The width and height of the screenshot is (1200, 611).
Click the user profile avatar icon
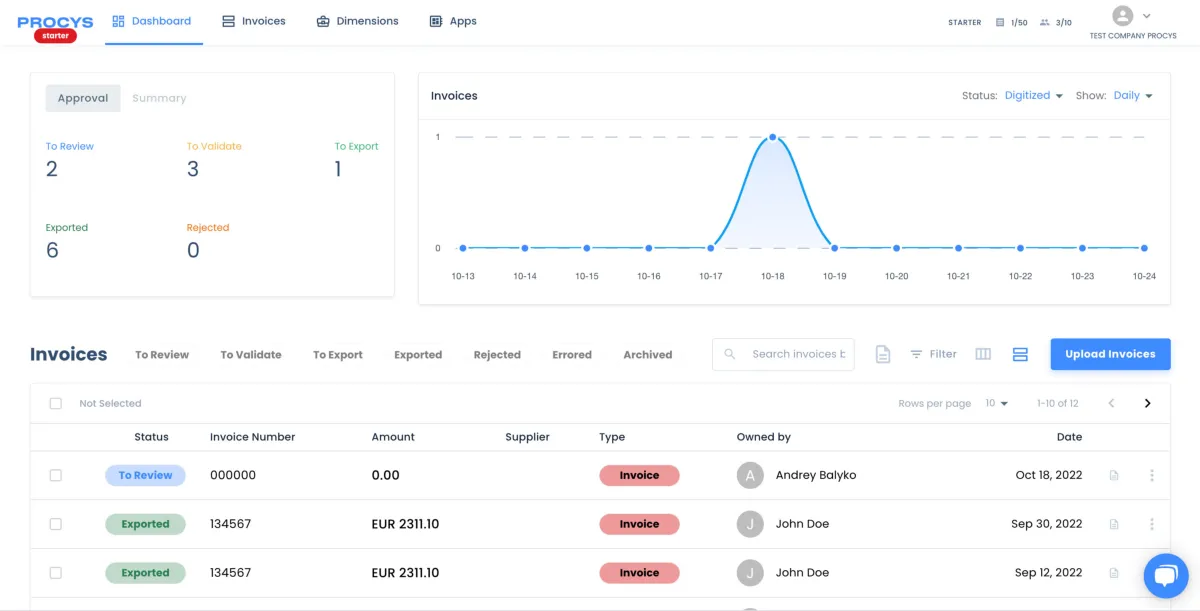pyautogui.click(x=1123, y=16)
